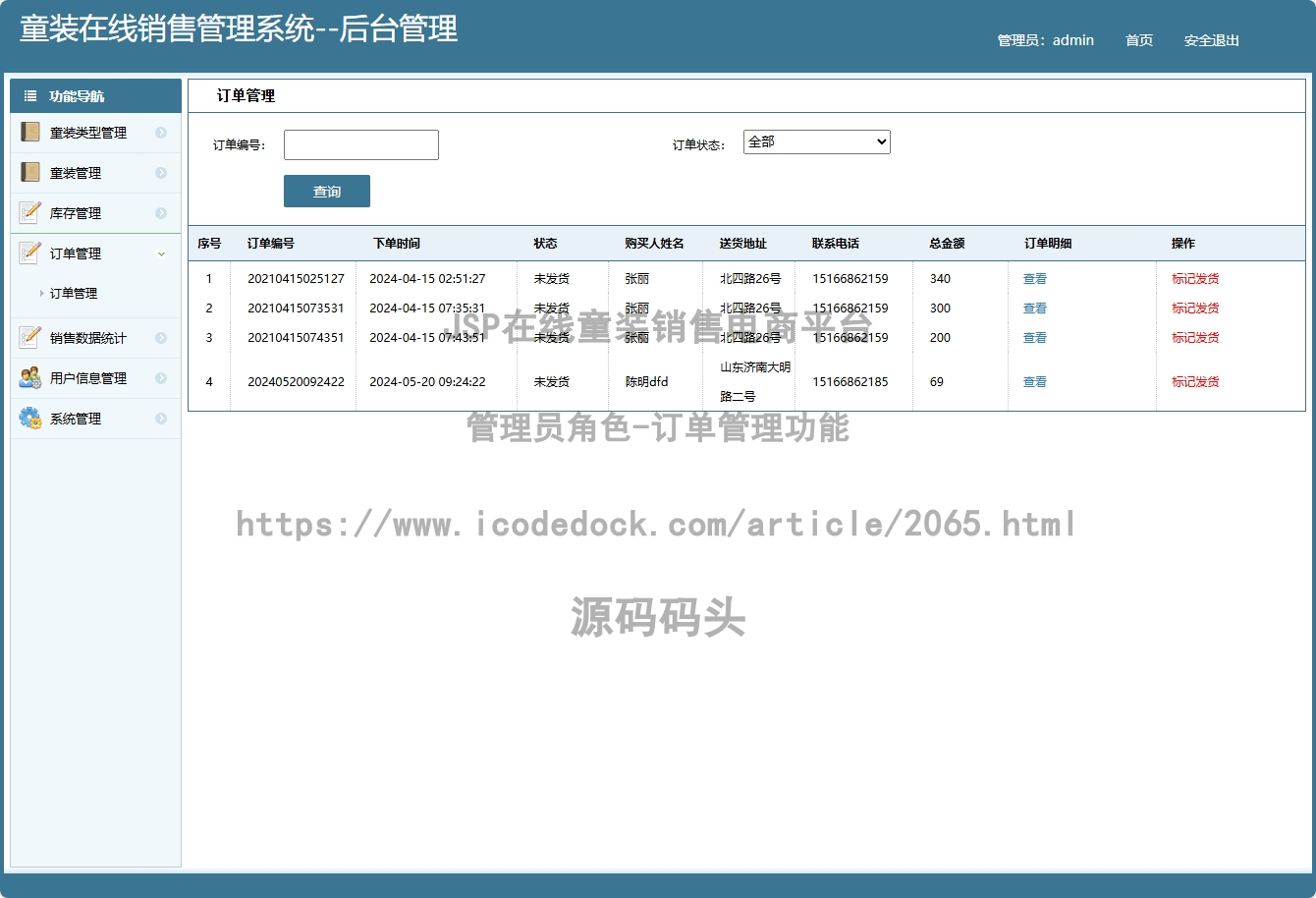The height and width of the screenshot is (898, 1316).
Task: Click the 总金额 column header
Action: 947,244
